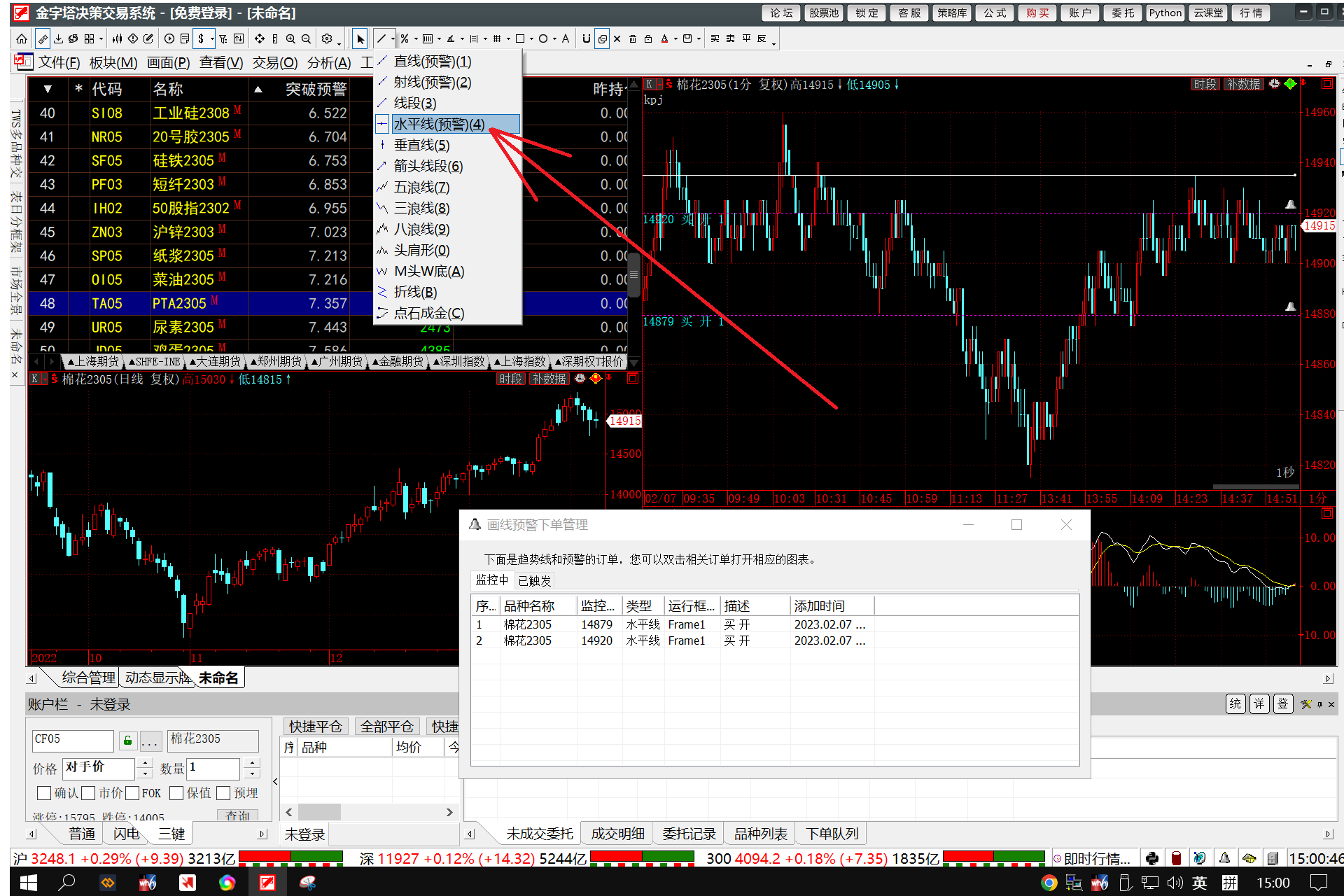Viewport: 1344px width, 896px height.
Task: Click the 股票池 button
Action: point(823,13)
